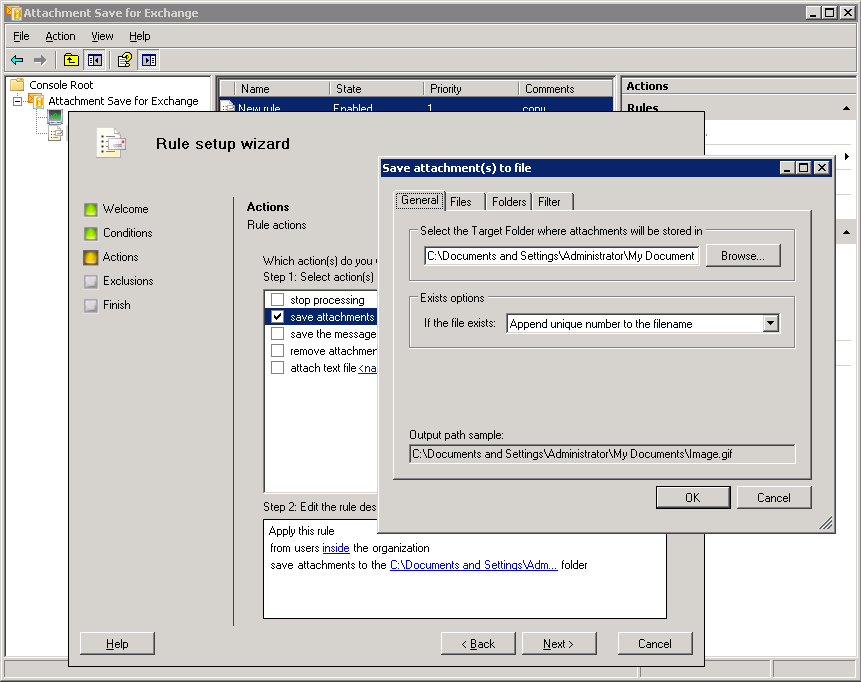861x682 pixels.
Task: Open the Action menu
Action: click(60, 36)
